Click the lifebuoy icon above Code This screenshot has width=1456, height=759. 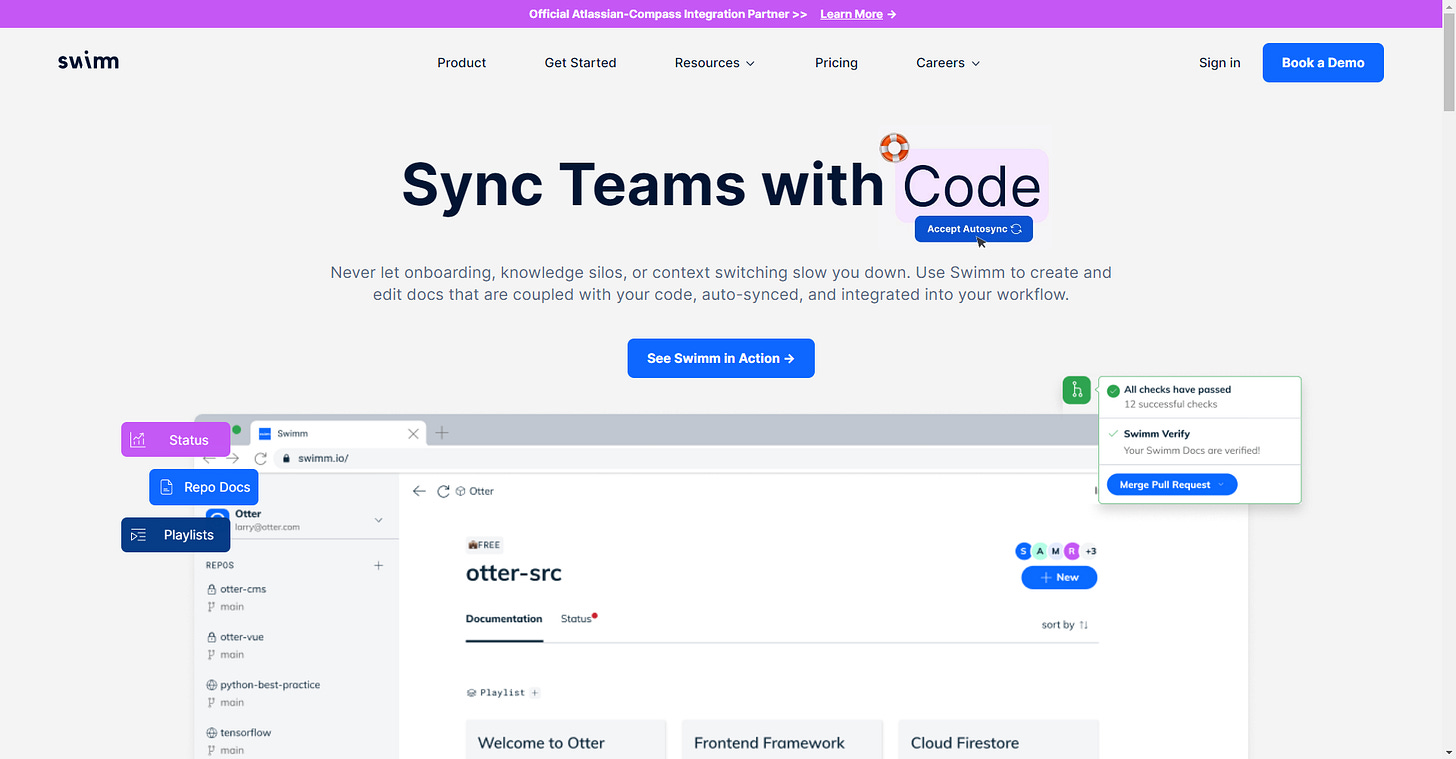[894, 148]
